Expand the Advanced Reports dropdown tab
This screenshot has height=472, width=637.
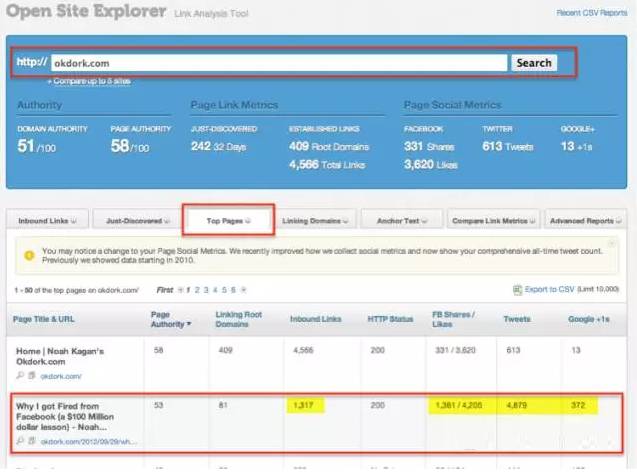(x=585, y=221)
